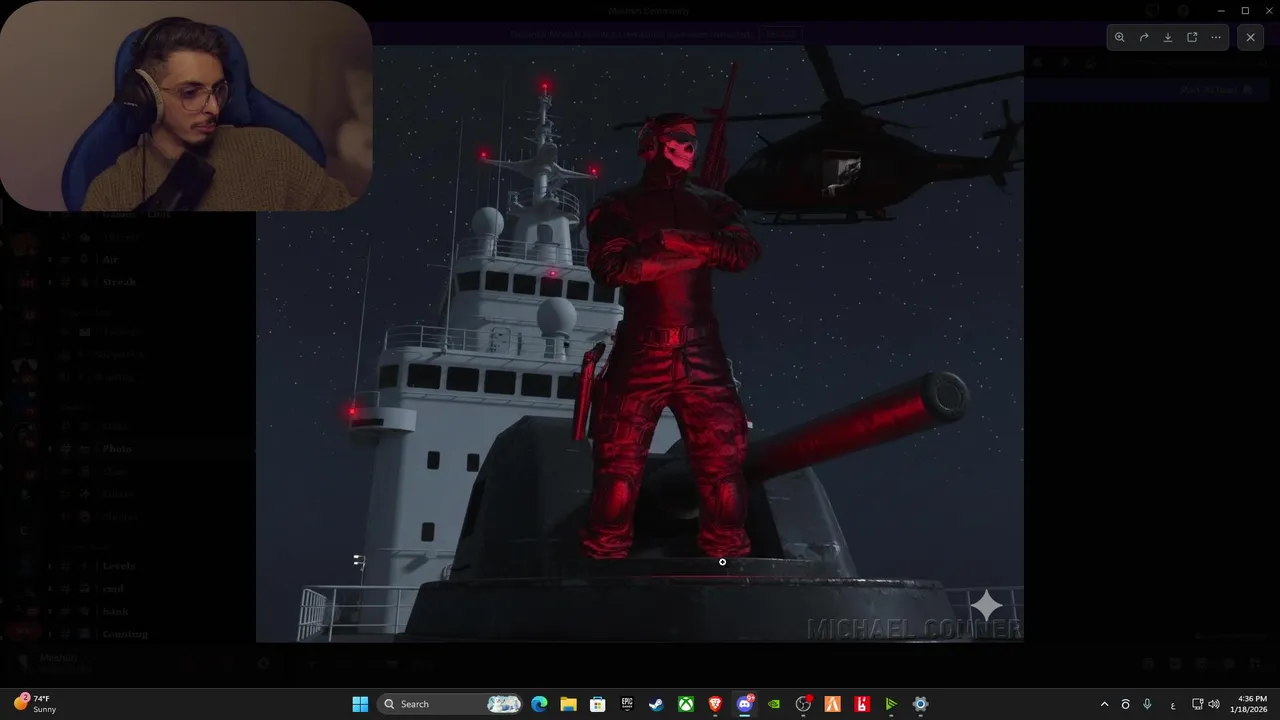Select the dimmed Streak channel in Discord

pos(119,282)
